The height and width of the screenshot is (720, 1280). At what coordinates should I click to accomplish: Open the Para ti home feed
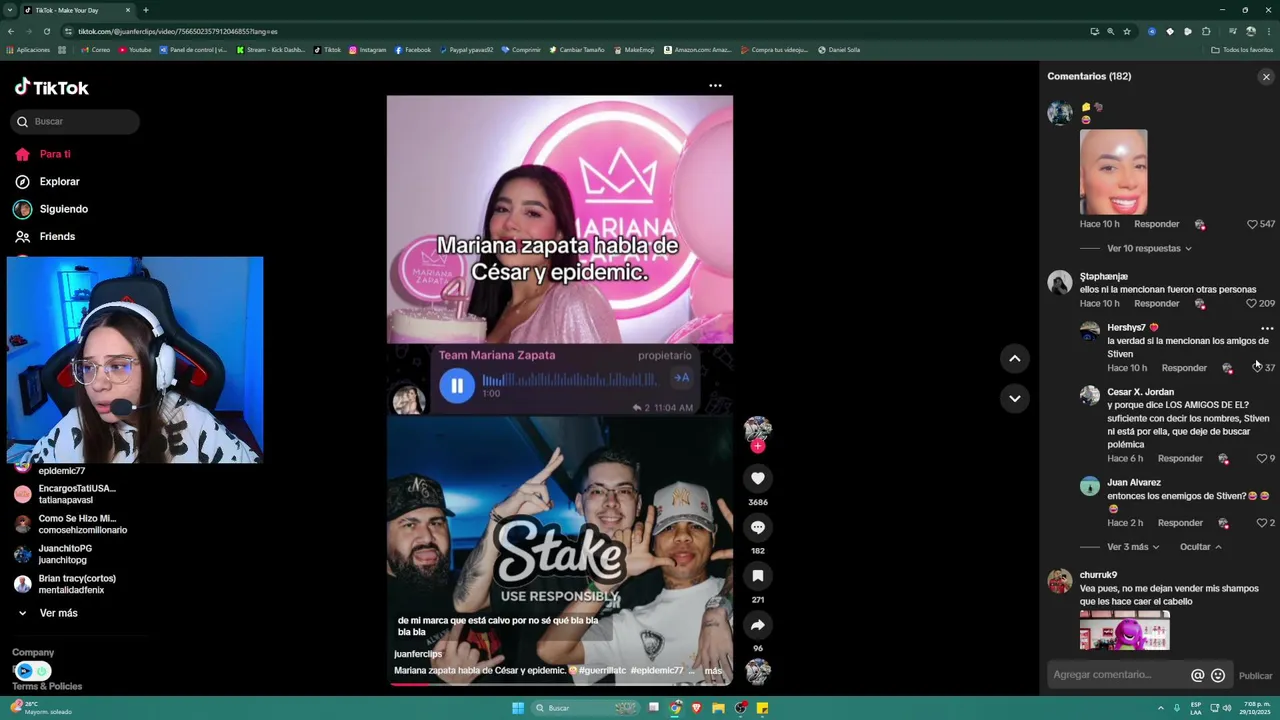pyautogui.click(x=43, y=154)
